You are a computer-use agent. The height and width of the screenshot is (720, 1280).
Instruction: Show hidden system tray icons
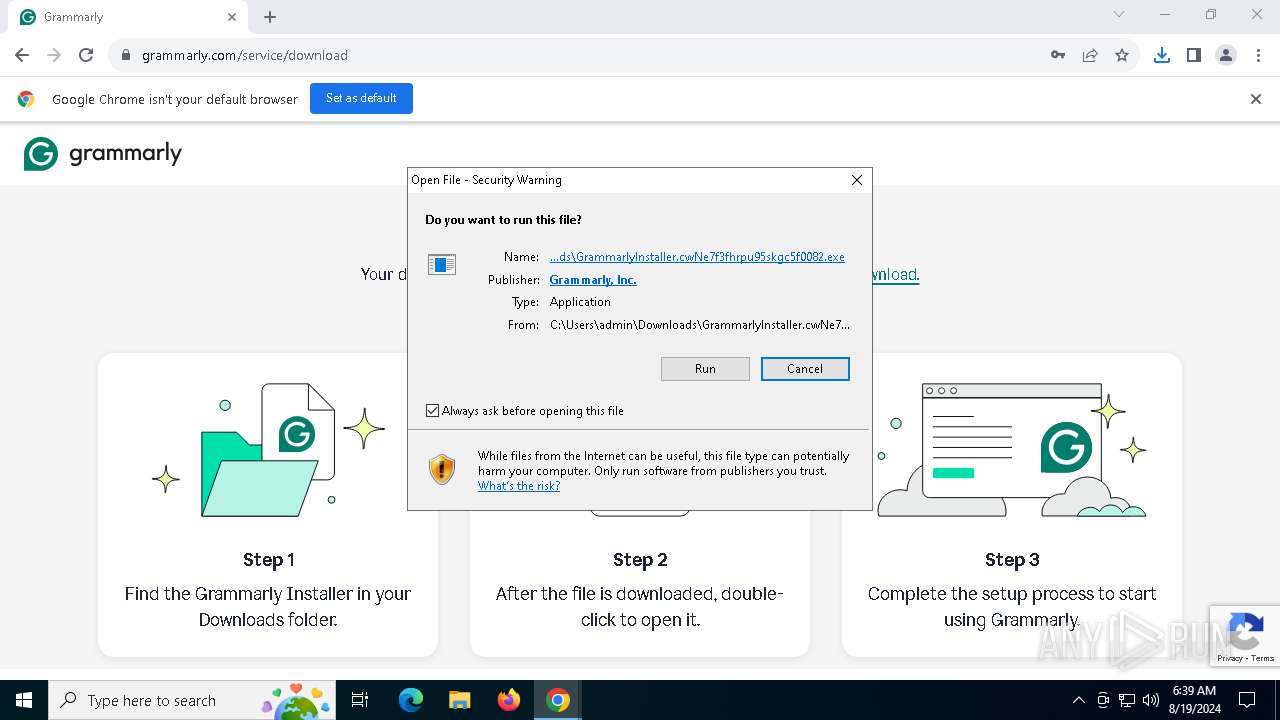pyautogui.click(x=1078, y=700)
